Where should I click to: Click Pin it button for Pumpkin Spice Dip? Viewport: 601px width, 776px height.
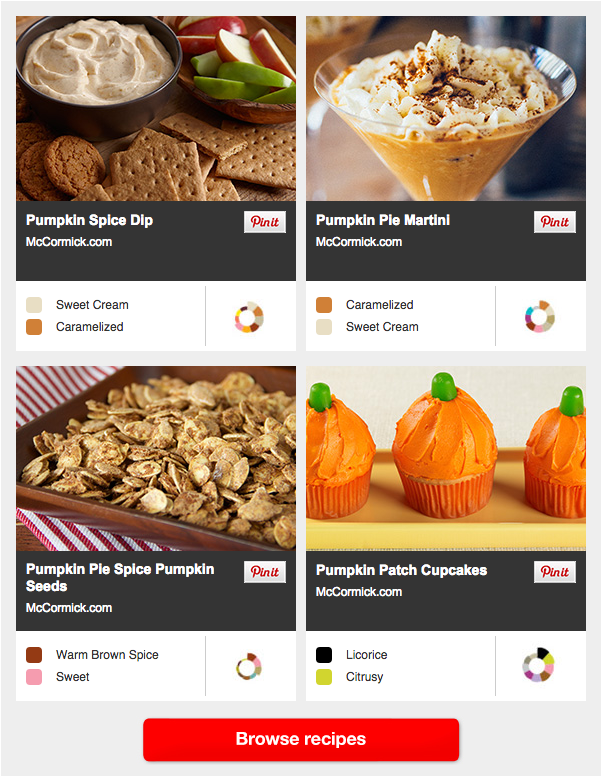coord(265,222)
